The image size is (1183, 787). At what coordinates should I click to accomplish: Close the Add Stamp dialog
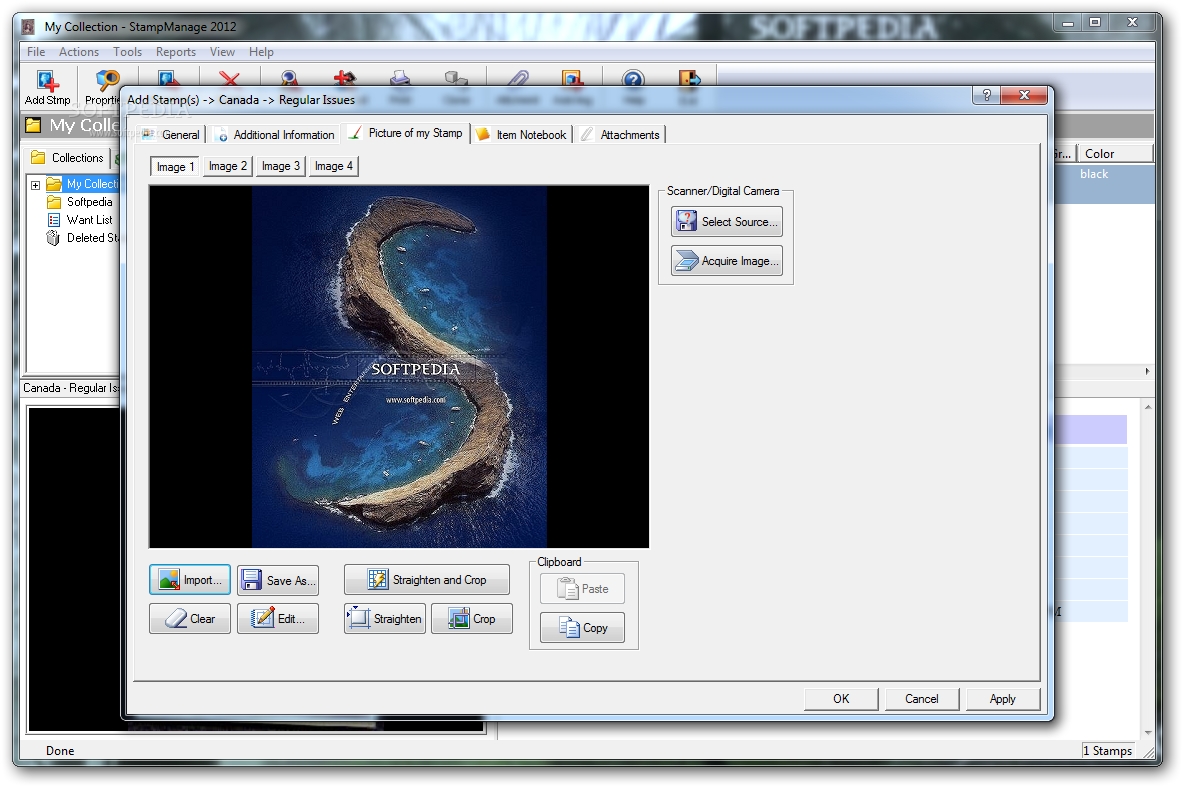pos(1024,95)
